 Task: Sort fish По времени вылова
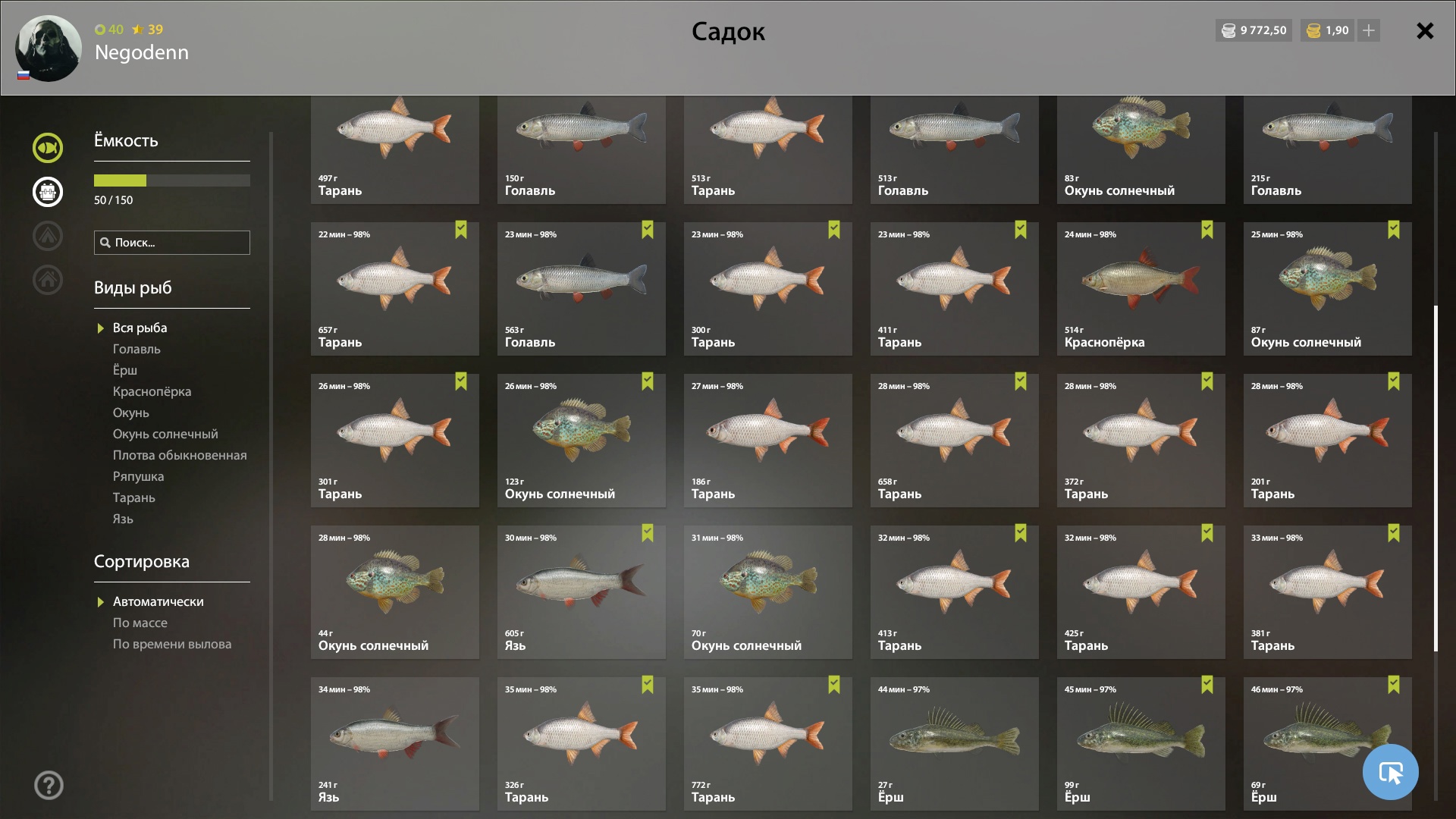(x=172, y=644)
